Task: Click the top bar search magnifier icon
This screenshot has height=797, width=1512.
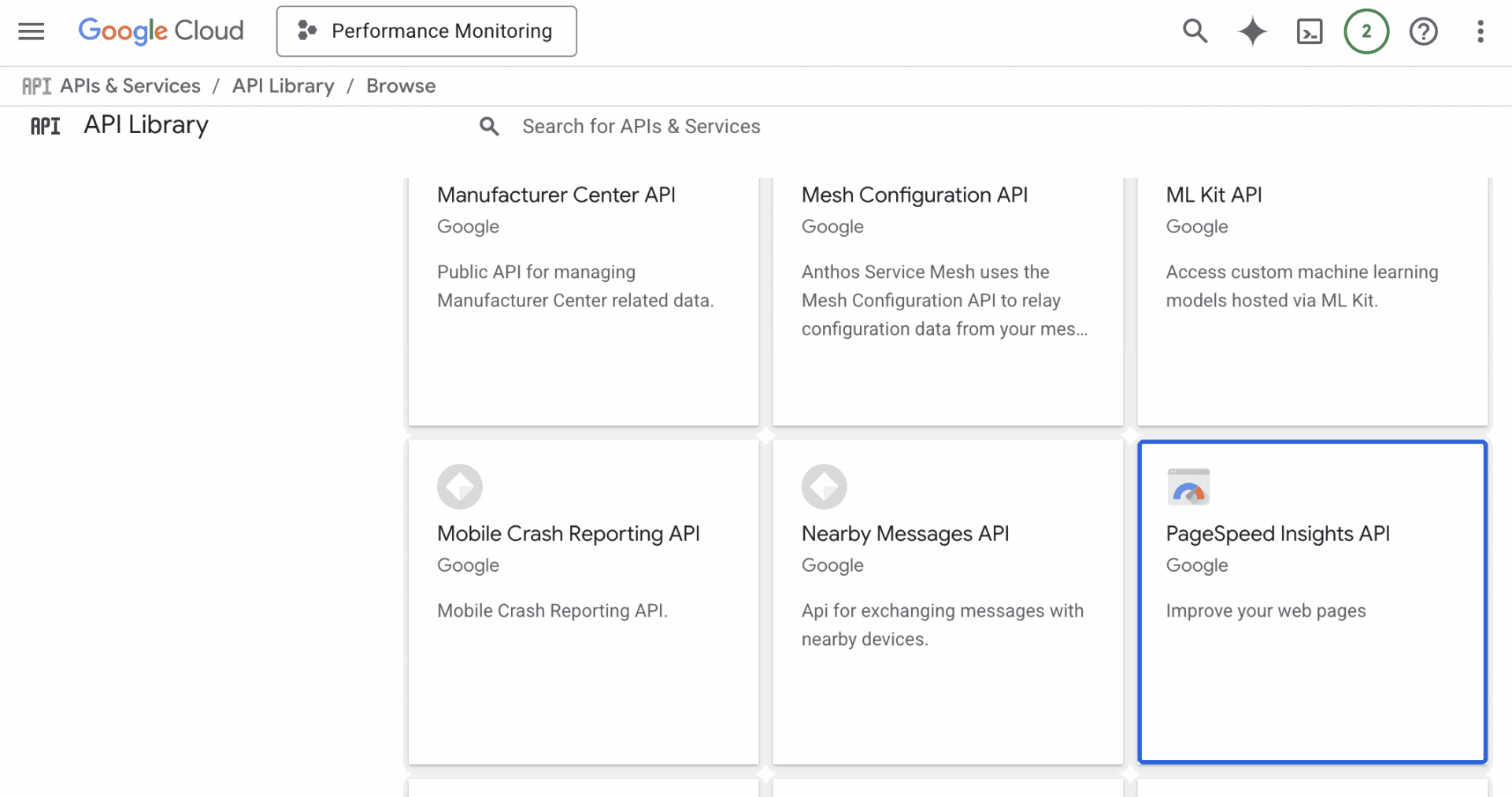Action: pyautogui.click(x=1195, y=32)
